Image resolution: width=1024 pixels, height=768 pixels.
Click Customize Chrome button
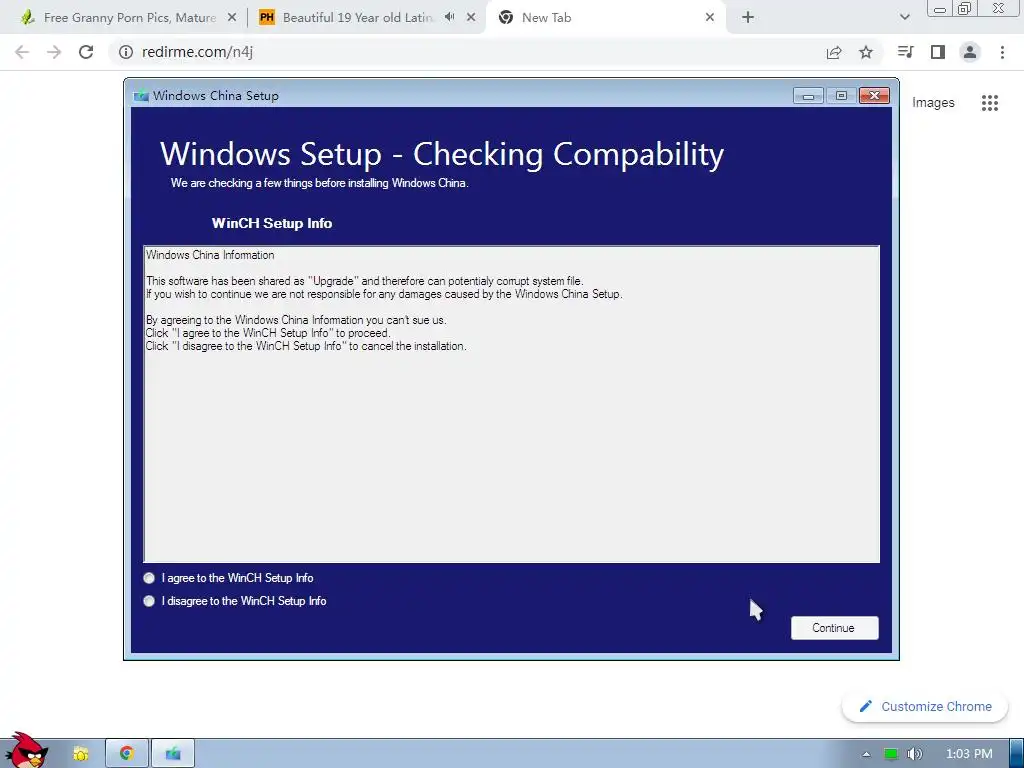925,707
